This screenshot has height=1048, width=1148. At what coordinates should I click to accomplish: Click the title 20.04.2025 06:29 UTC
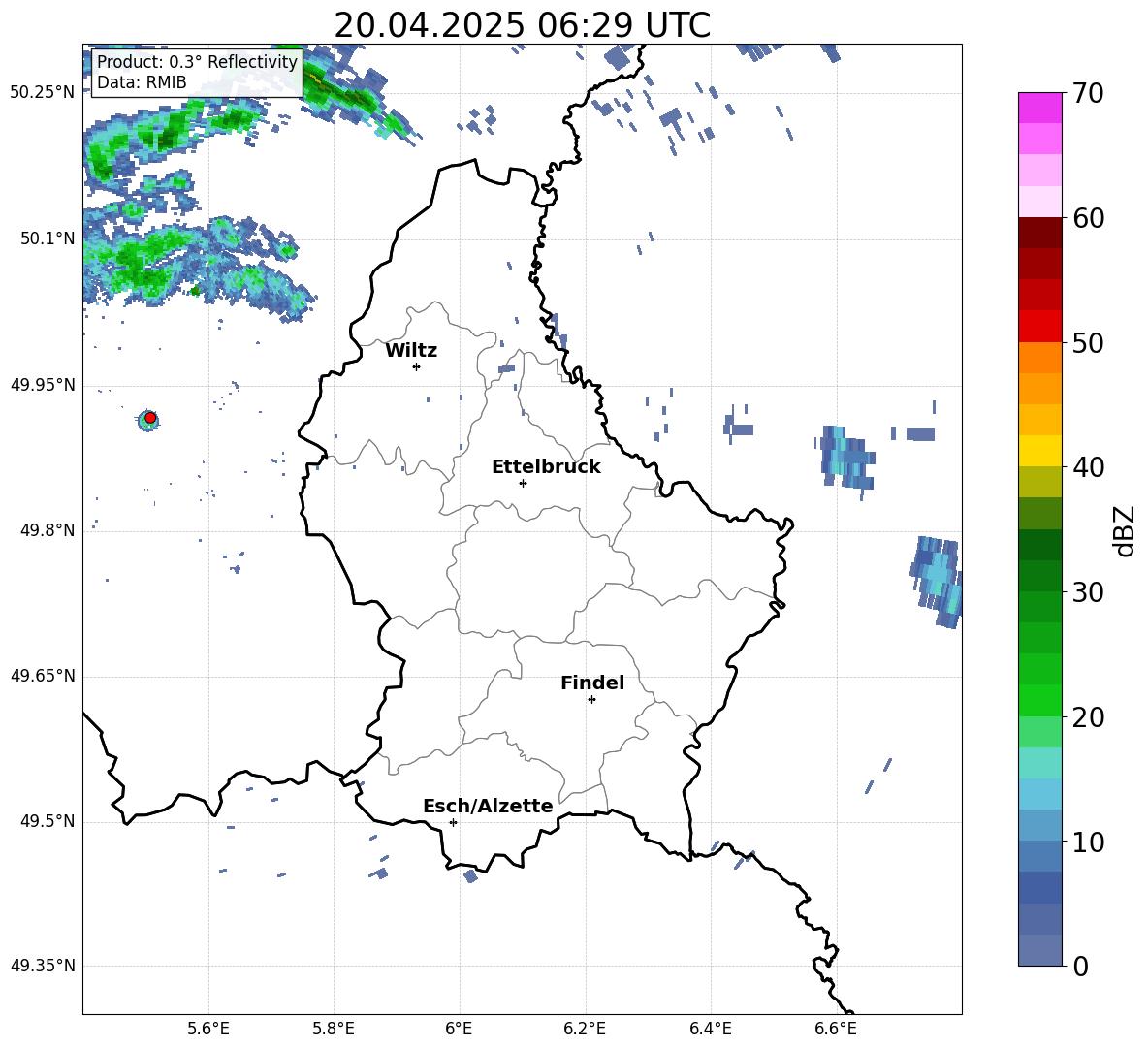(x=522, y=25)
